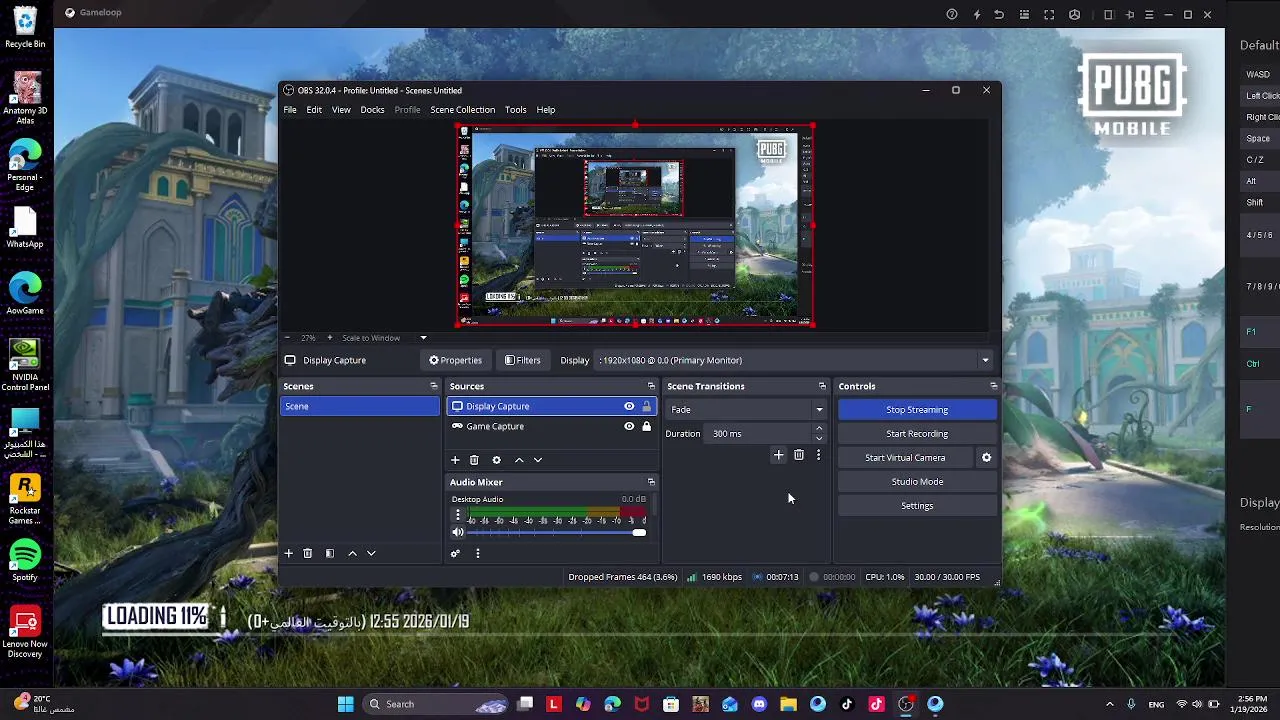The width and height of the screenshot is (1280, 720).
Task: Click the Stop Streaming button
Action: (917, 409)
